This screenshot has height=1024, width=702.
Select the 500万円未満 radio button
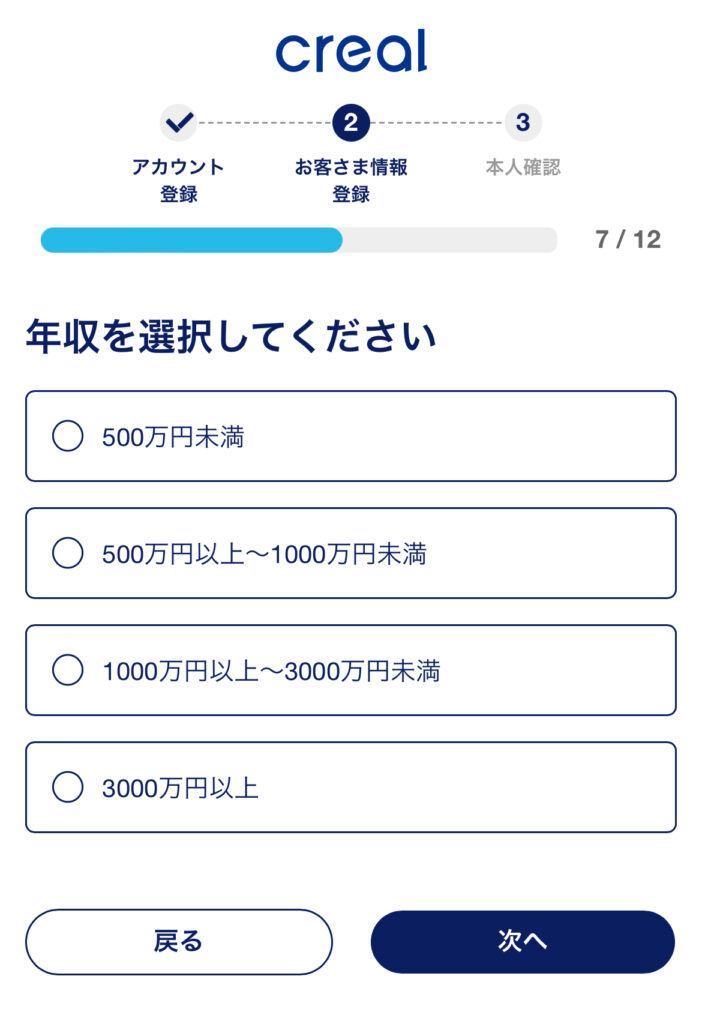[x=67, y=437]
